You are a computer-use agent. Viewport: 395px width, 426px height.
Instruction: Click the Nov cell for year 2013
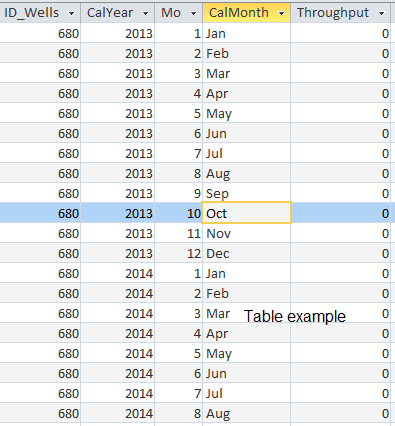247,233
